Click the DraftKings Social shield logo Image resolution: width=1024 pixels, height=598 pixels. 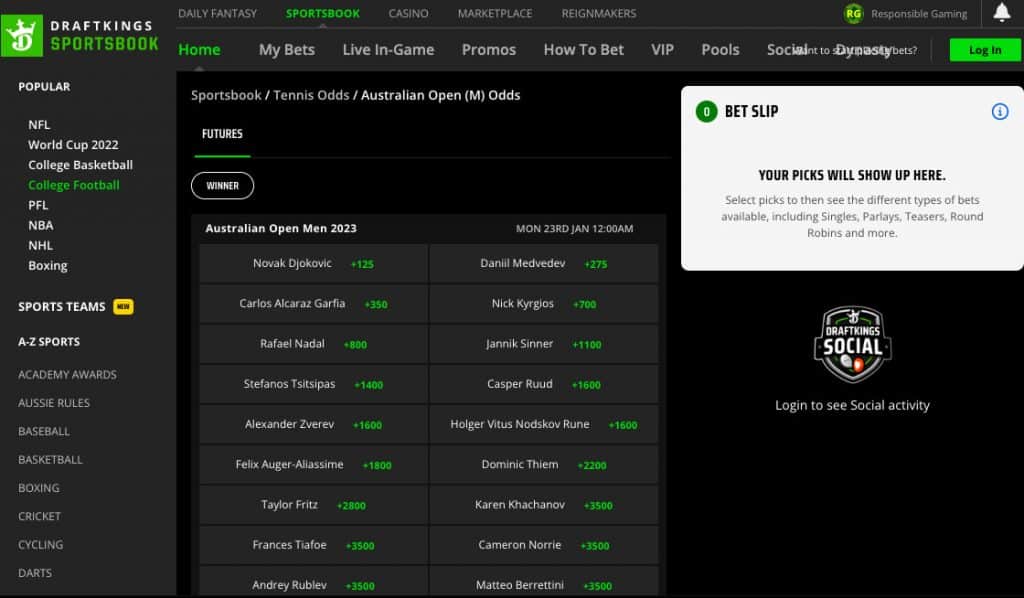[852, 344]
